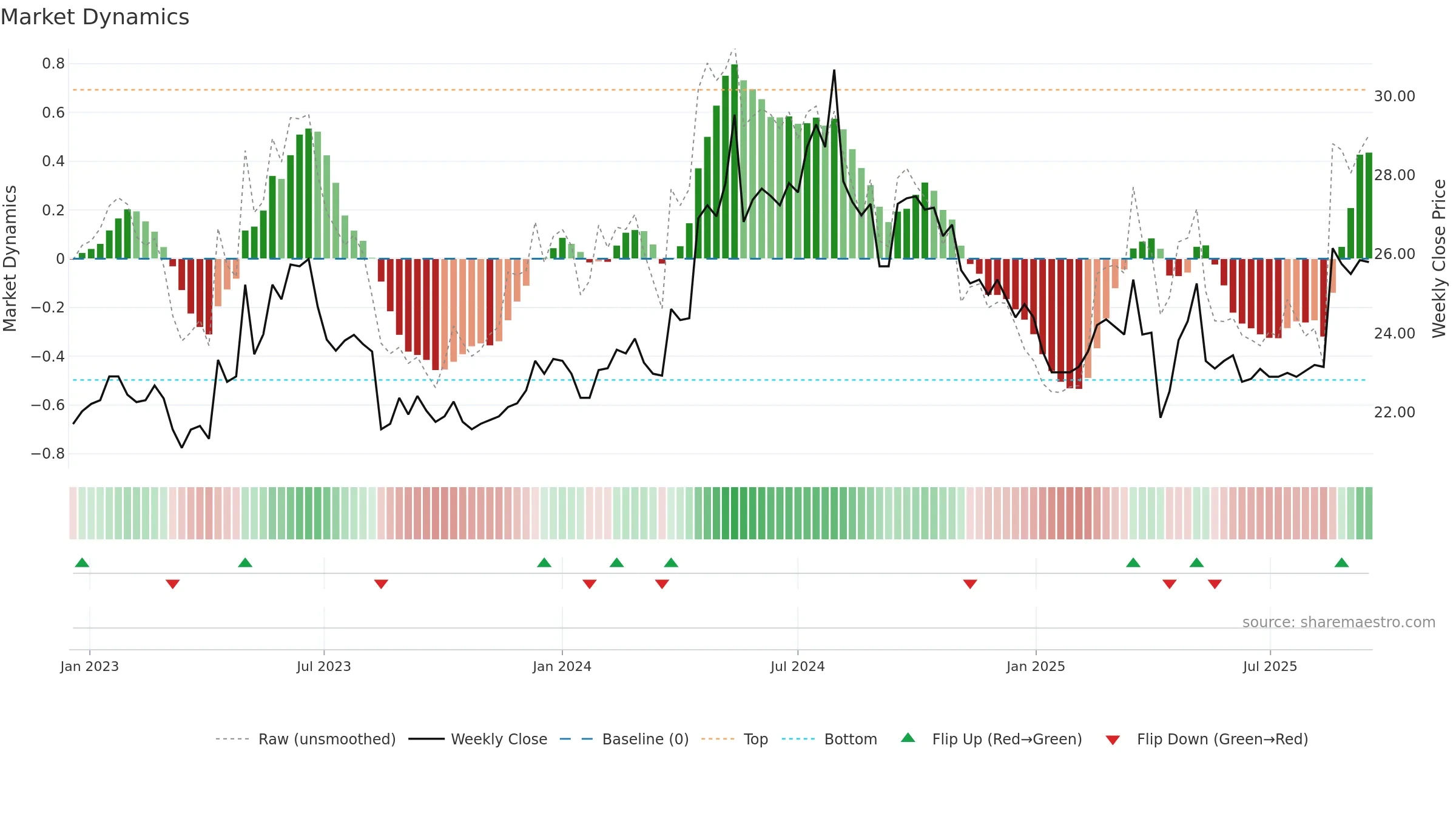Image resolution: width=1456 pixels, height=819 pixels.
Task: Click the Market Dynamics y-axis title
Action: [10, 258]
